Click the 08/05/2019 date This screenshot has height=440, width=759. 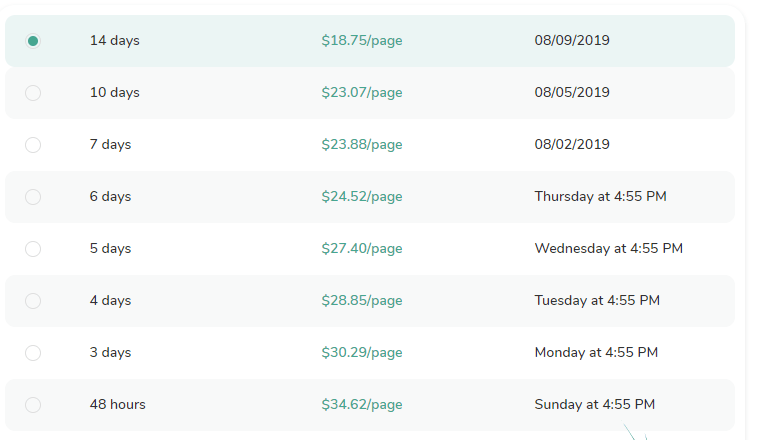pos(572,92)
